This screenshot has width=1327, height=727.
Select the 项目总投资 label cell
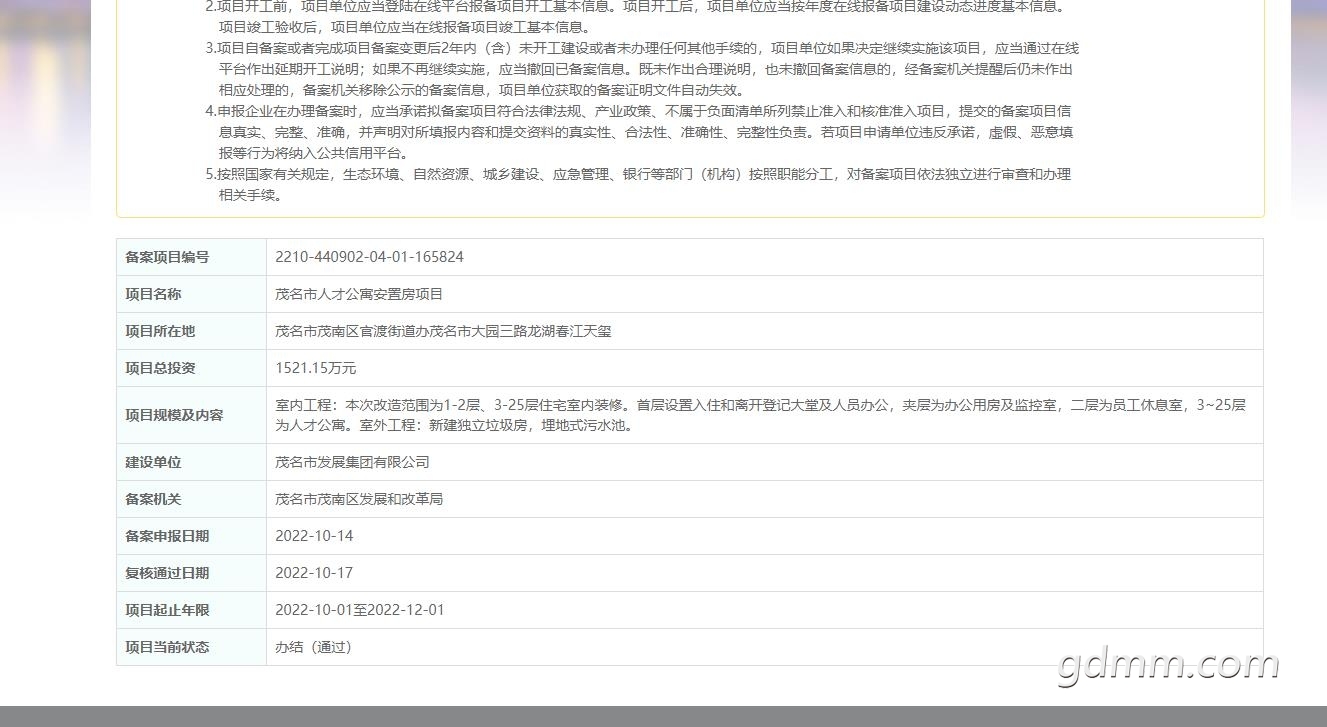(x=191, y=368)
